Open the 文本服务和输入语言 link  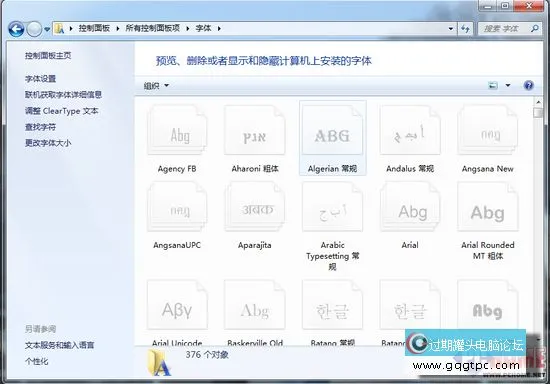tap(60, 345)
